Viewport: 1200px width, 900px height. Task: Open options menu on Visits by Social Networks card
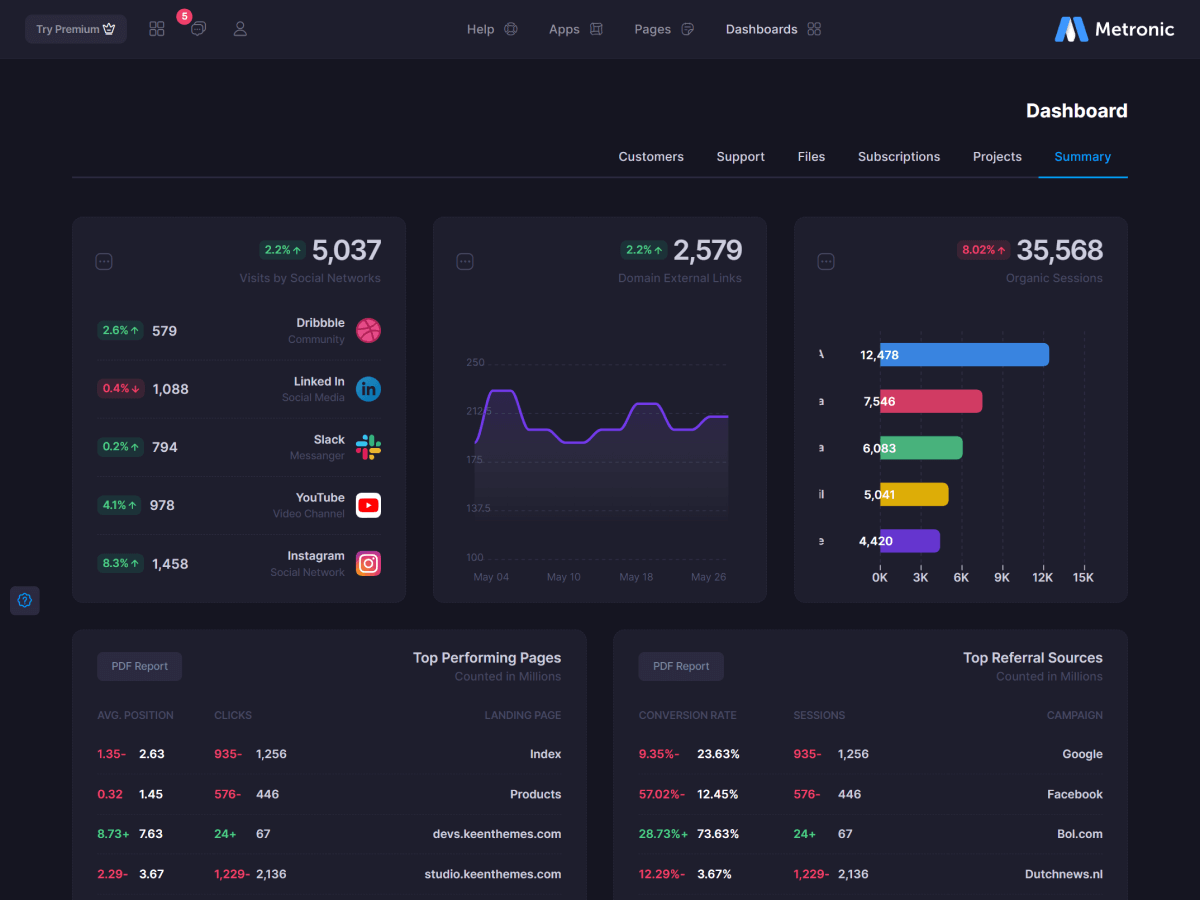coord(104,262)
